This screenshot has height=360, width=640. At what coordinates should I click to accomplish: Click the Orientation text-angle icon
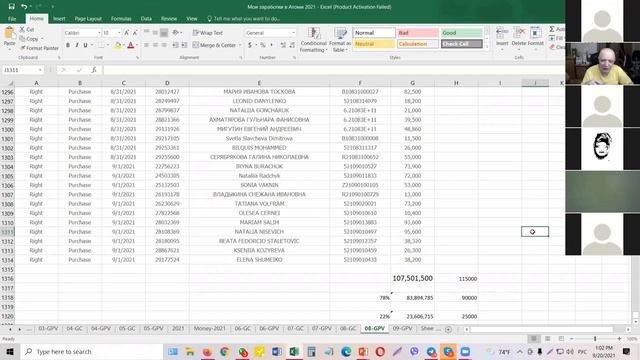176,33
